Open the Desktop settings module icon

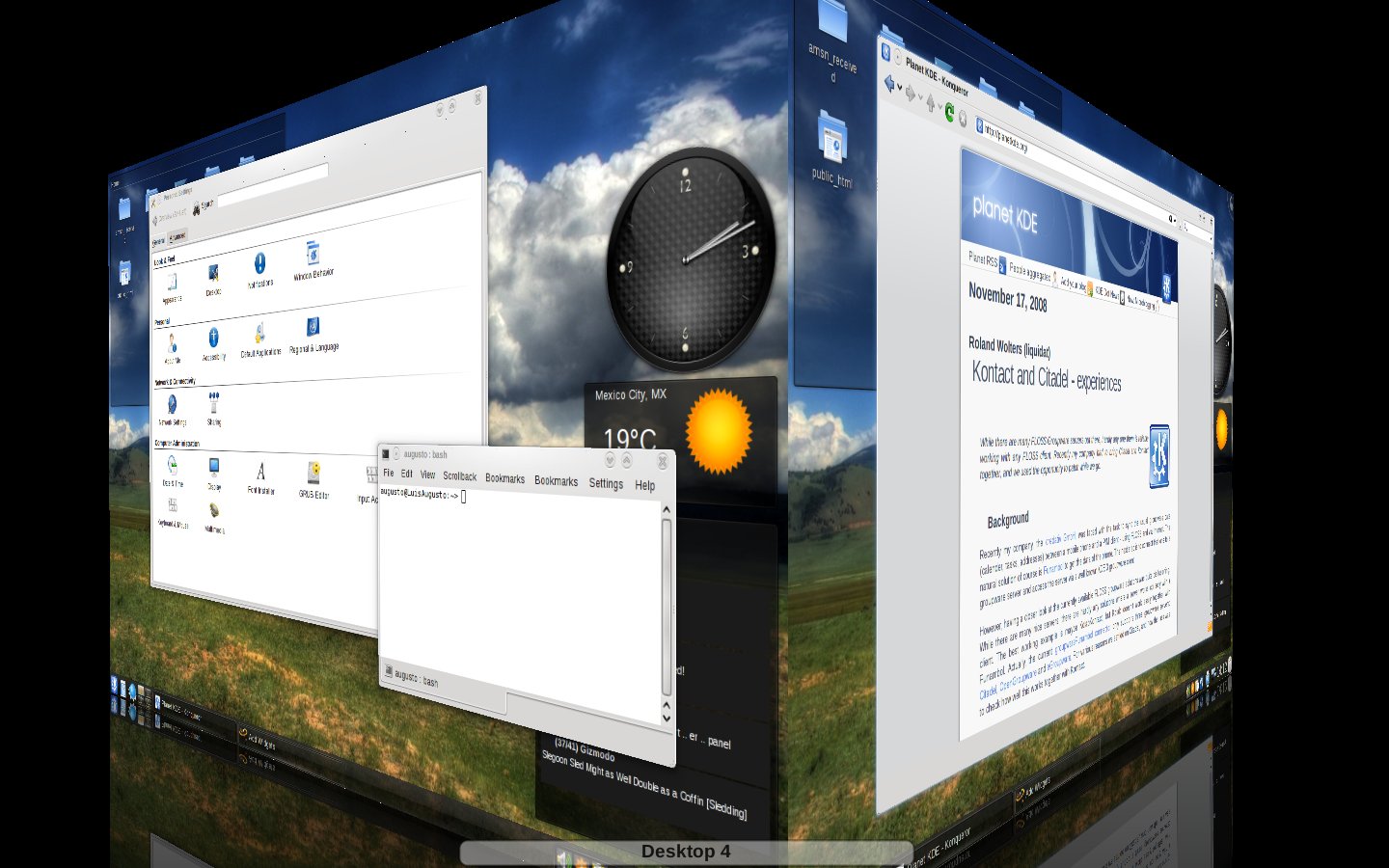click(213, 279)
